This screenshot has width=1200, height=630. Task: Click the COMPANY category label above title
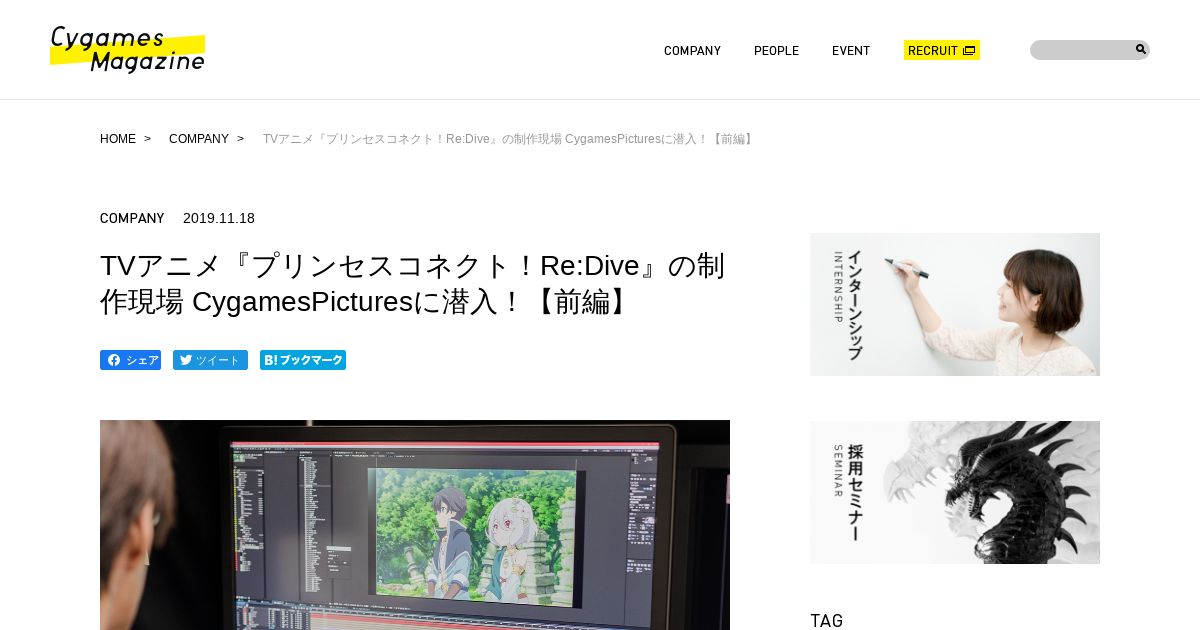[132, 218]
